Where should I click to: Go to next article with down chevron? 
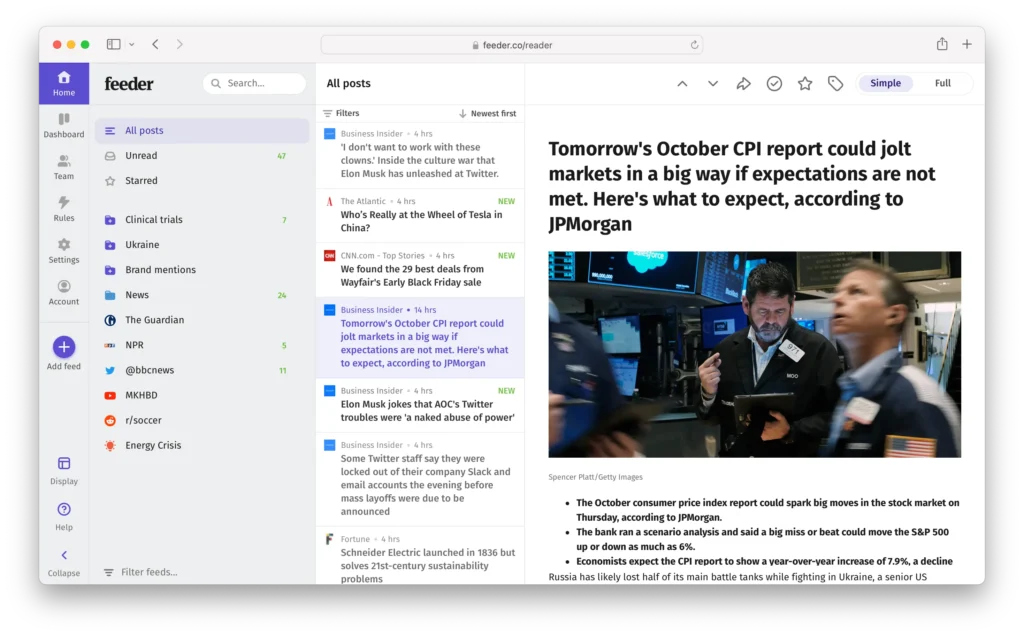[x=713, y=84]
